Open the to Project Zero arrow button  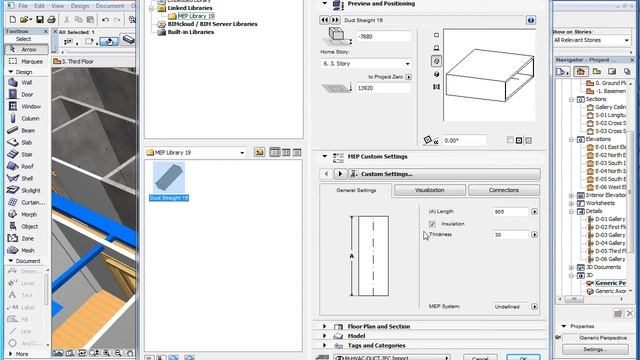(409, 77)
